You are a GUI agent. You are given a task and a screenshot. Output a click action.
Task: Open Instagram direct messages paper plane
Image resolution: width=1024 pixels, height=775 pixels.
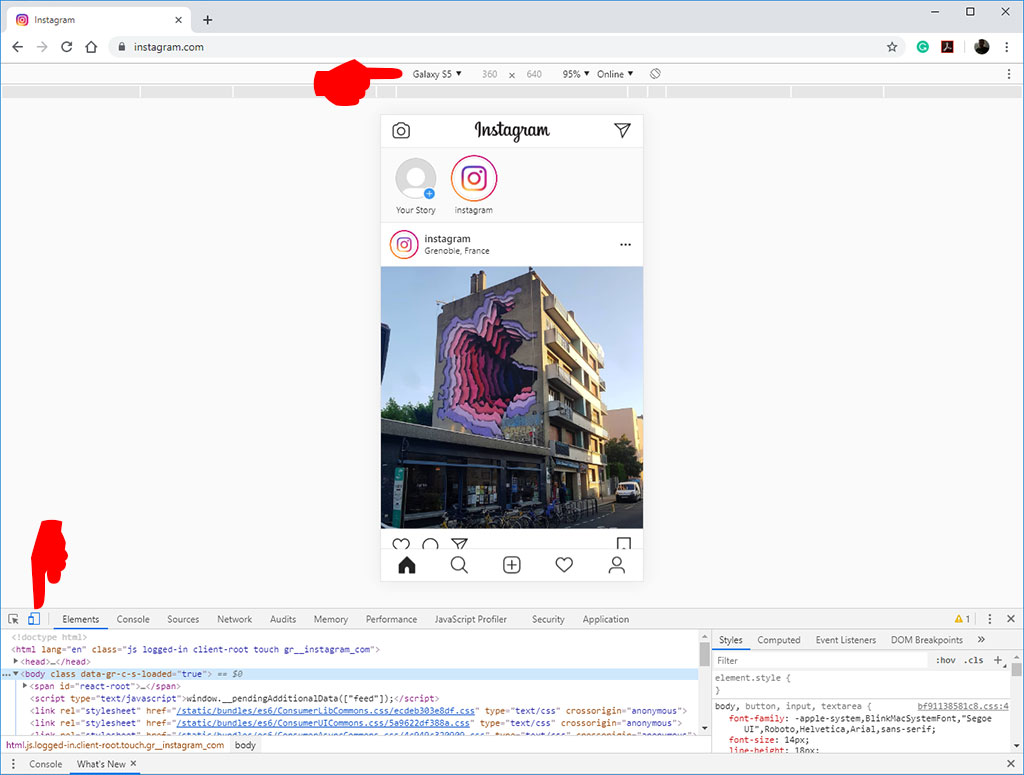click(622, 130)
